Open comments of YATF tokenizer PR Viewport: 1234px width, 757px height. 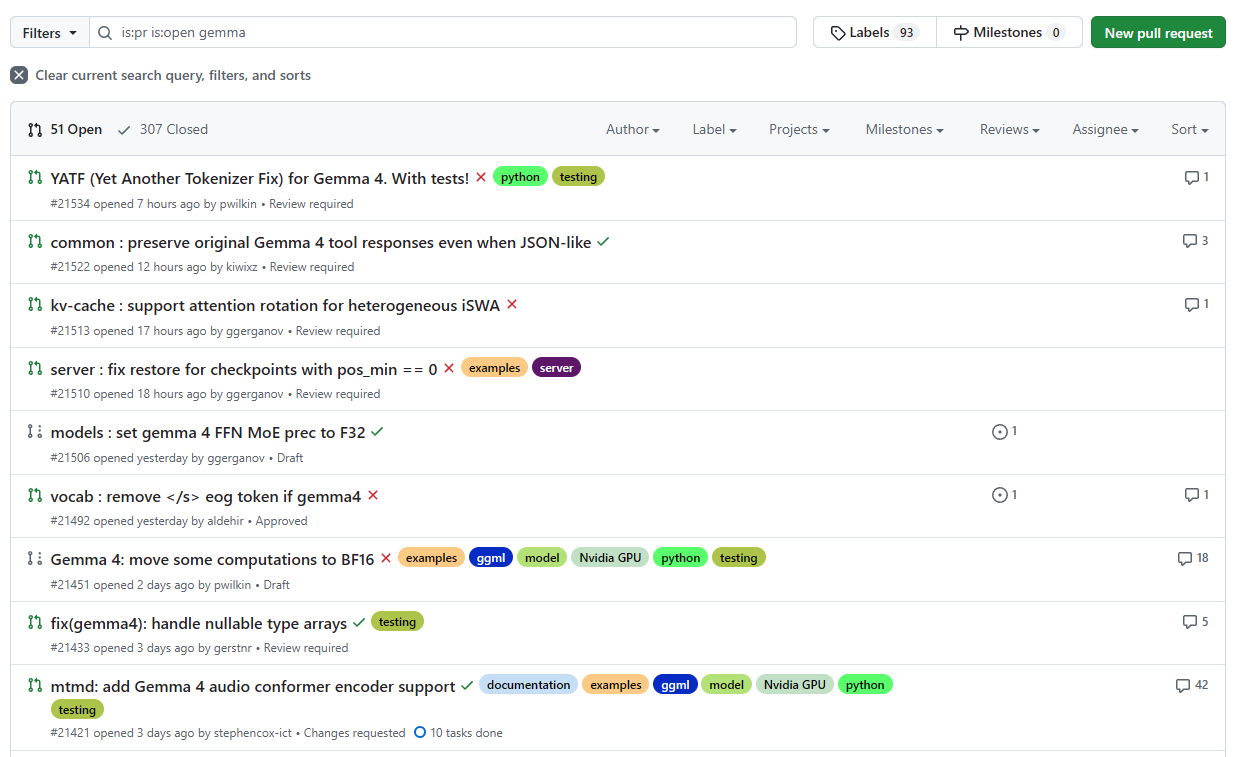coord(1196,177)
